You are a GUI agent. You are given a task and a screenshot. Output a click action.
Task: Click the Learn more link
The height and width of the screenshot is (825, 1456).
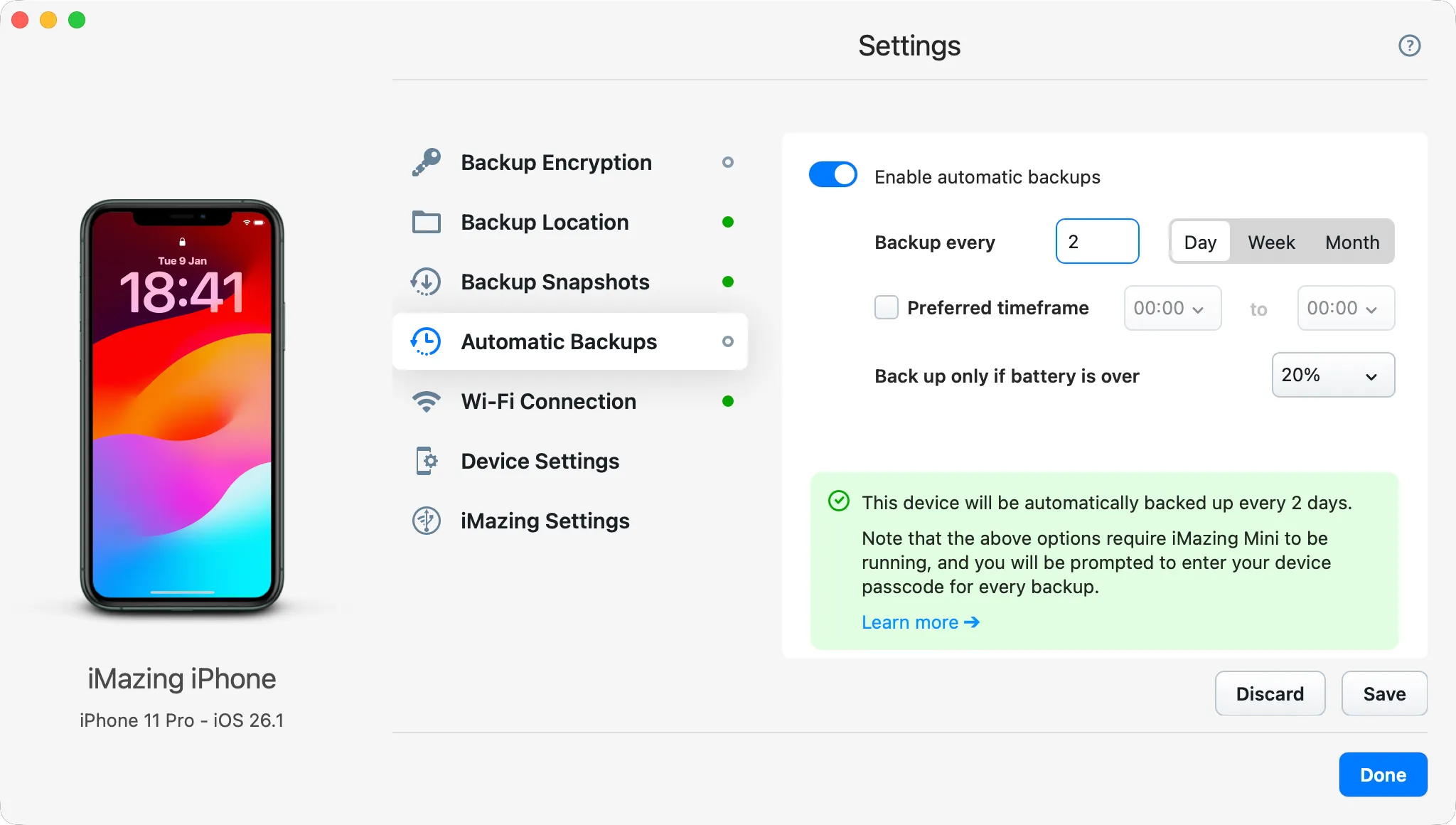pyautogui.click(x=910, y=622)
